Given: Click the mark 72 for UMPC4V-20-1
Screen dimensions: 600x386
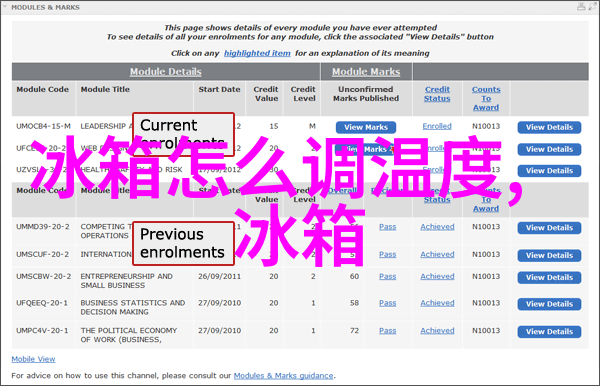Looking at the screenshot, I should click(354, 331).
